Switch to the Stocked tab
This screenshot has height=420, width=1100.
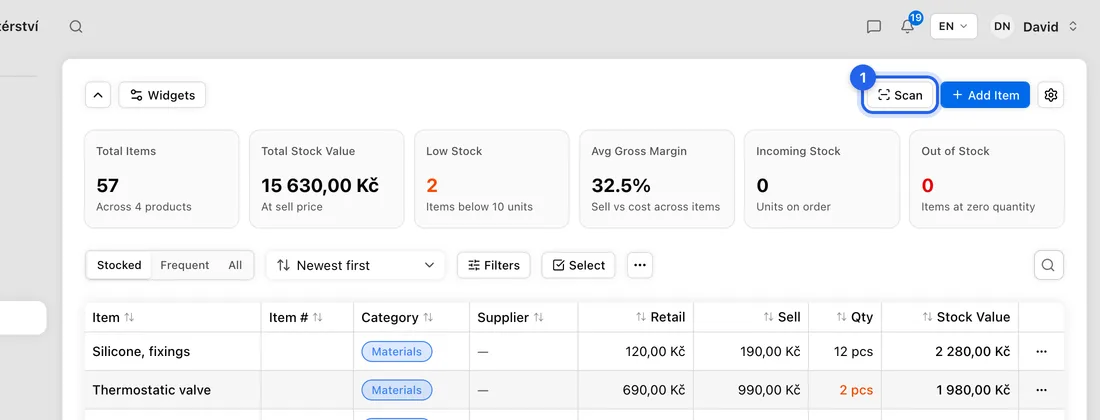point(119,265)
